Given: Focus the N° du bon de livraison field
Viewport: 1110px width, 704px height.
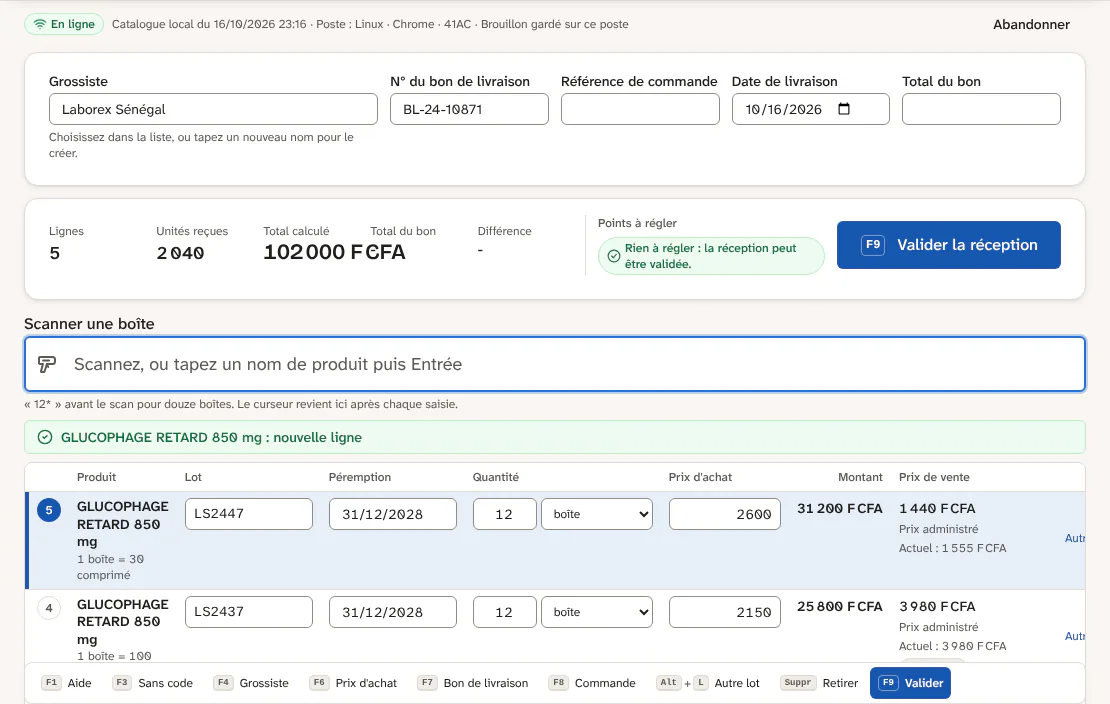Looking at the screenshot, I should [x=469, y=109].
